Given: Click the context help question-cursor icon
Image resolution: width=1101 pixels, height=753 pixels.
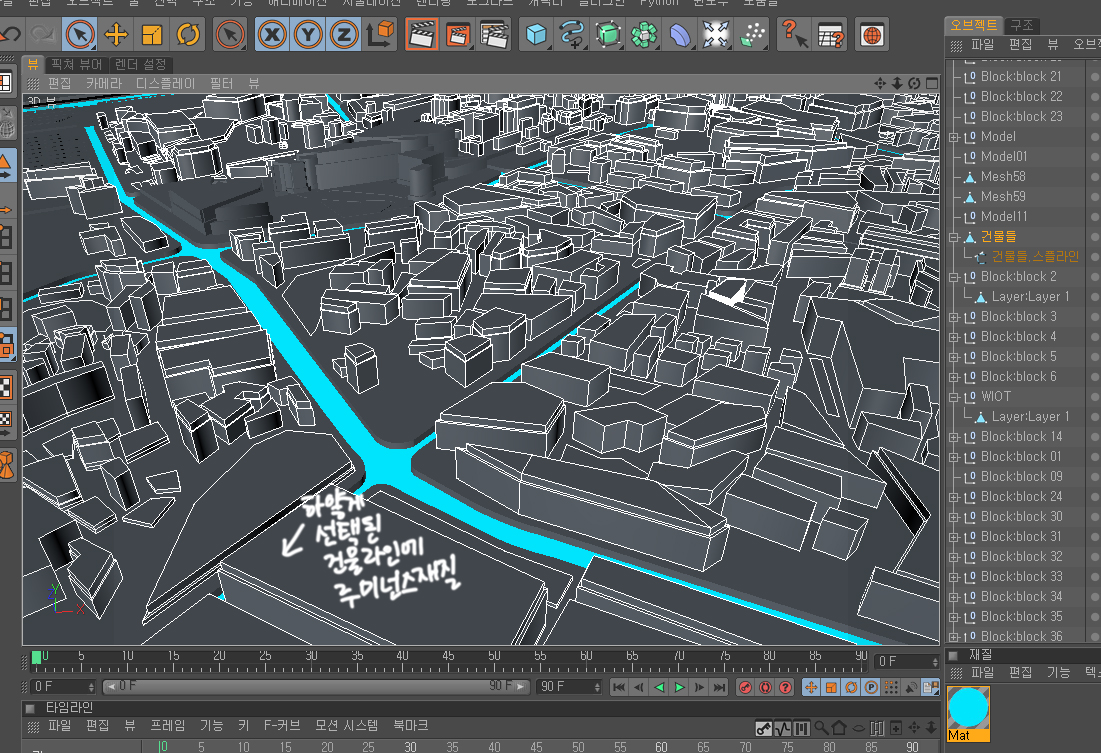Looking at the screenshot, I should pyautogui.click(x=794, y=34).
